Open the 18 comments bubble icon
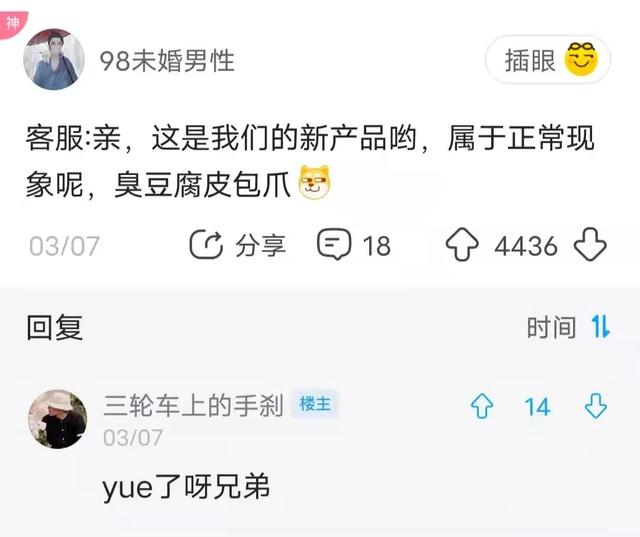640x537 pixels. click(334, 244)
